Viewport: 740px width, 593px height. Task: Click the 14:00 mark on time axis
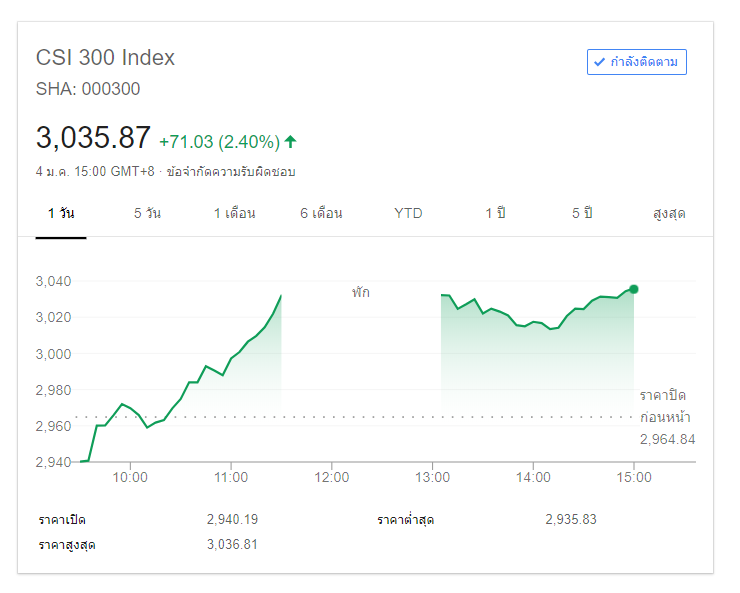click(x=533, y=477)
